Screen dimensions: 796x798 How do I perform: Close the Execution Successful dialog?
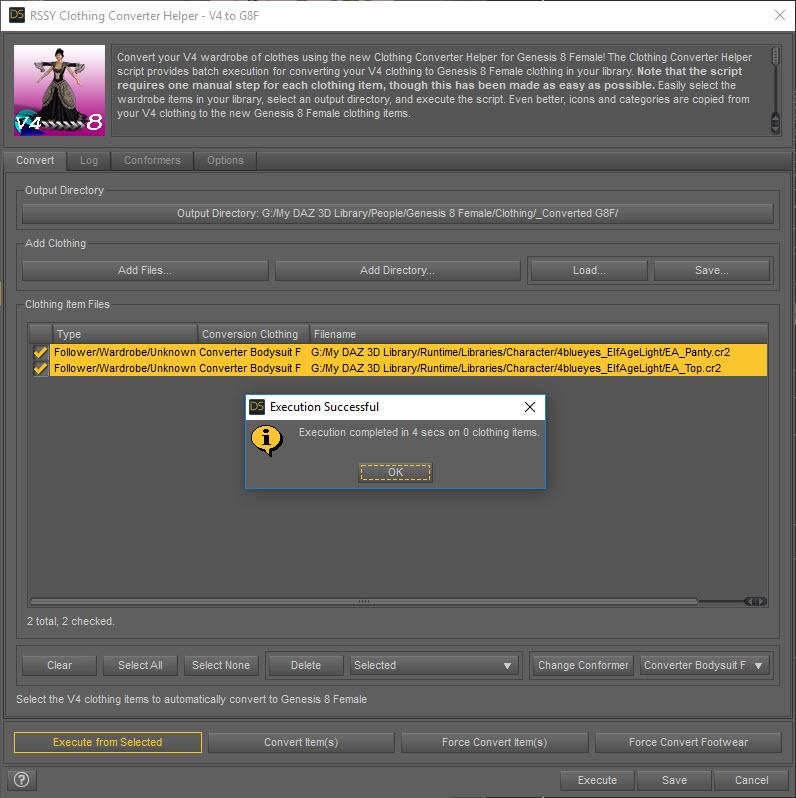[x=530, y=407]
